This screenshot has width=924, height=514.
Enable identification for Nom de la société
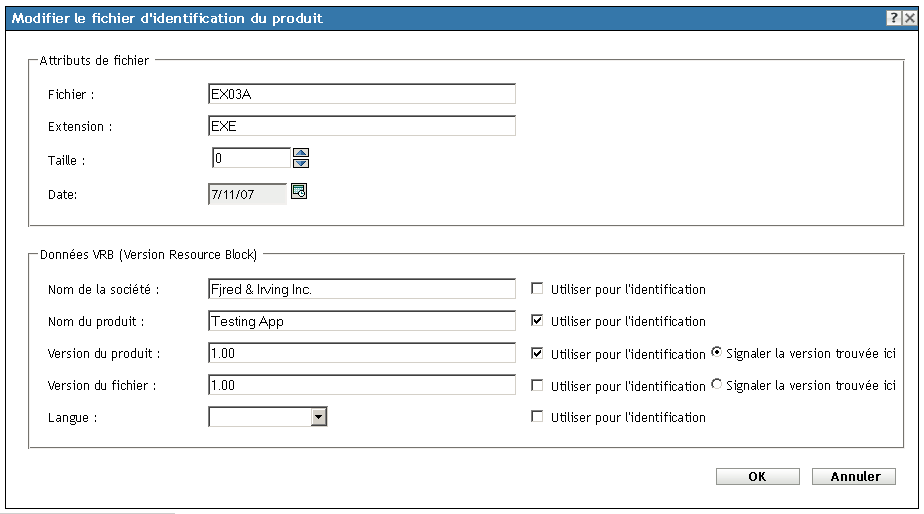[x=538, y=290]
